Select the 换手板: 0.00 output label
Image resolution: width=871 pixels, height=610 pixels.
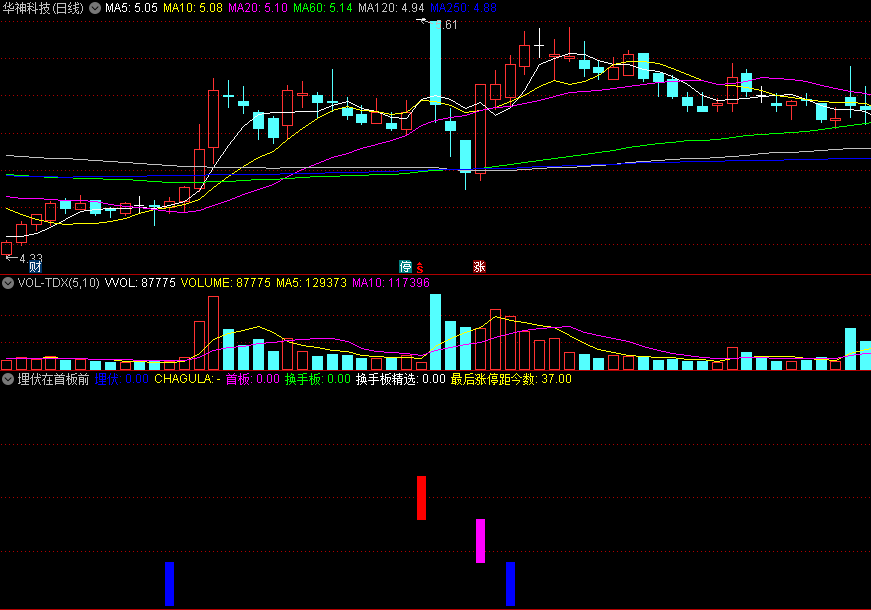[x=318, y=379]
